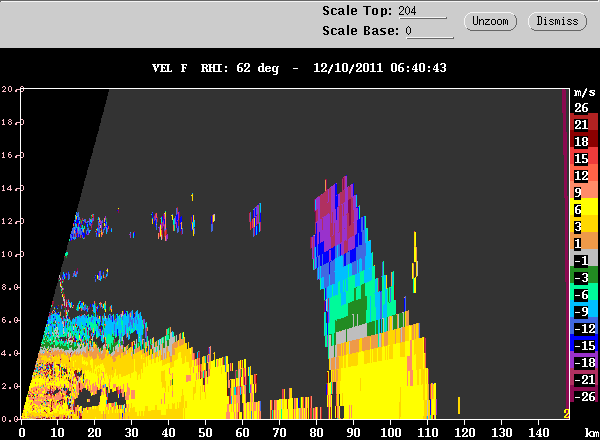Select the -26 m/s legend swatch

pyautogui.click(x=584, y=394)
